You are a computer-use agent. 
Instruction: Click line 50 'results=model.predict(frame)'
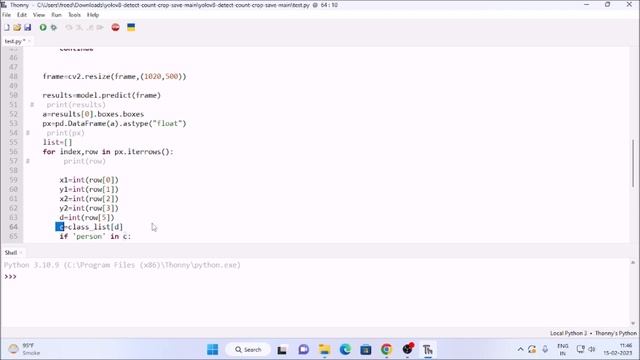(x=102, y=95)
